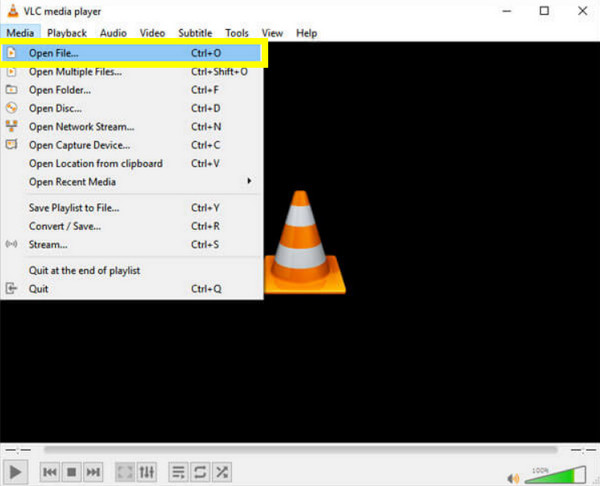600x486 pixels.
Task: Stop playback with the stop button
Action: (72, 472)
